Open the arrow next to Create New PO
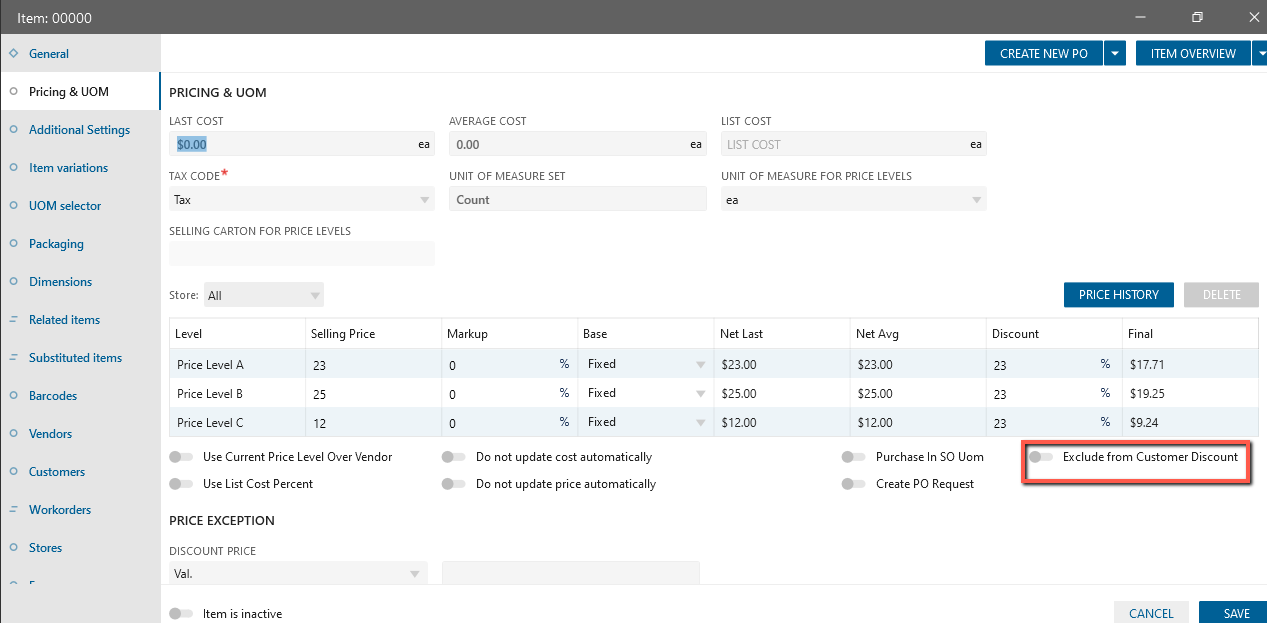This screenshot has width=1267, height=623. point(1116,54)
